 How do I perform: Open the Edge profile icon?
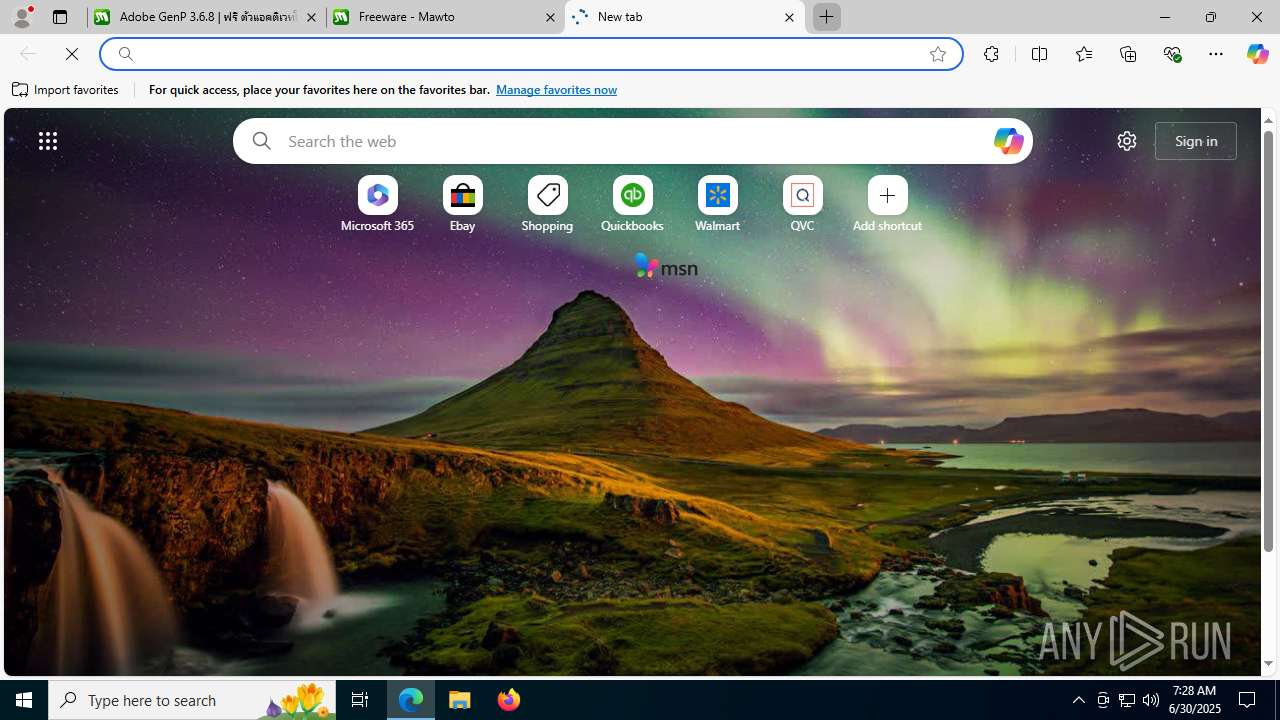click(22, 17)
